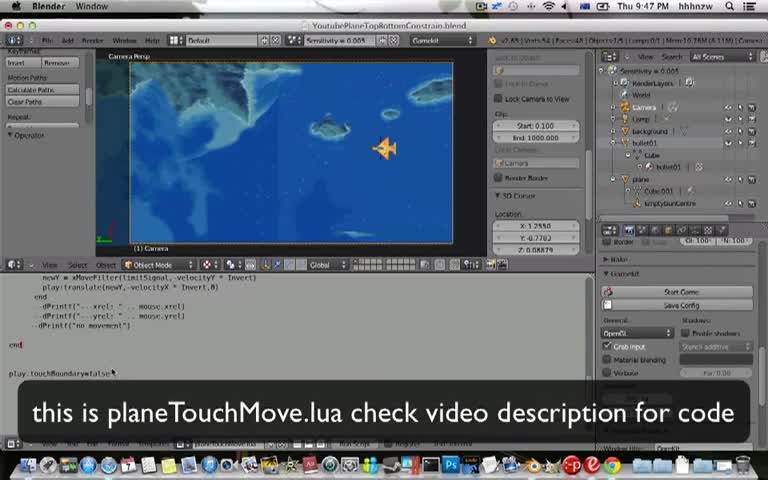Click the properties editor type icon
Image resolution: width=768 pixels, height=480 pixels.
coord(609,230)
